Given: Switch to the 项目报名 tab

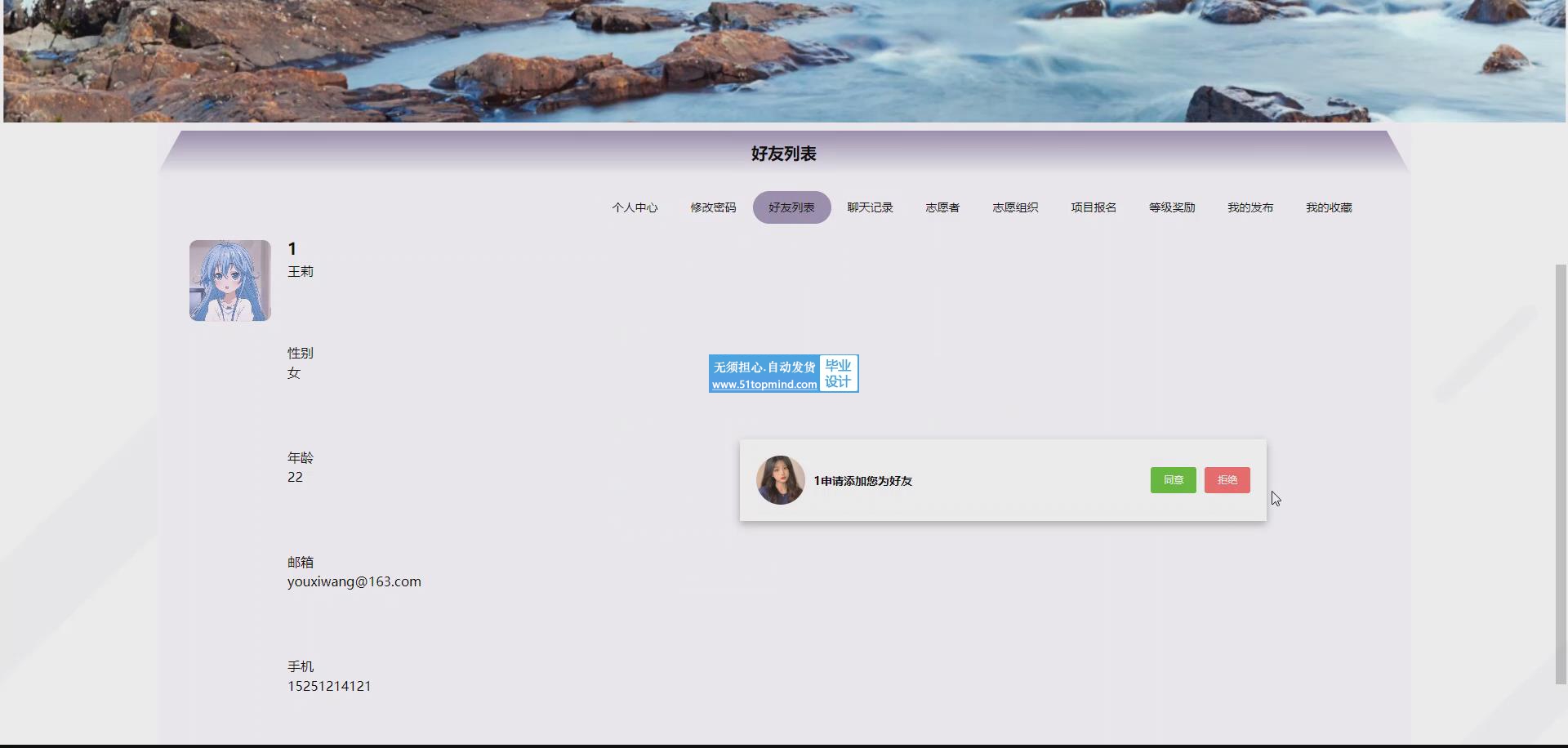Looking at the screenshot, I should 1094,207.
